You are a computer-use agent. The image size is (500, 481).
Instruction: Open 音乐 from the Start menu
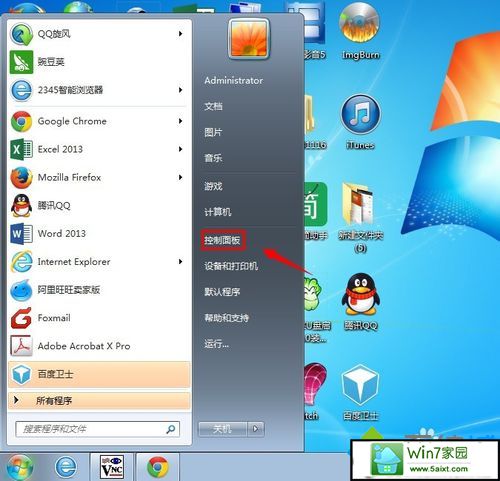[213, 158]
